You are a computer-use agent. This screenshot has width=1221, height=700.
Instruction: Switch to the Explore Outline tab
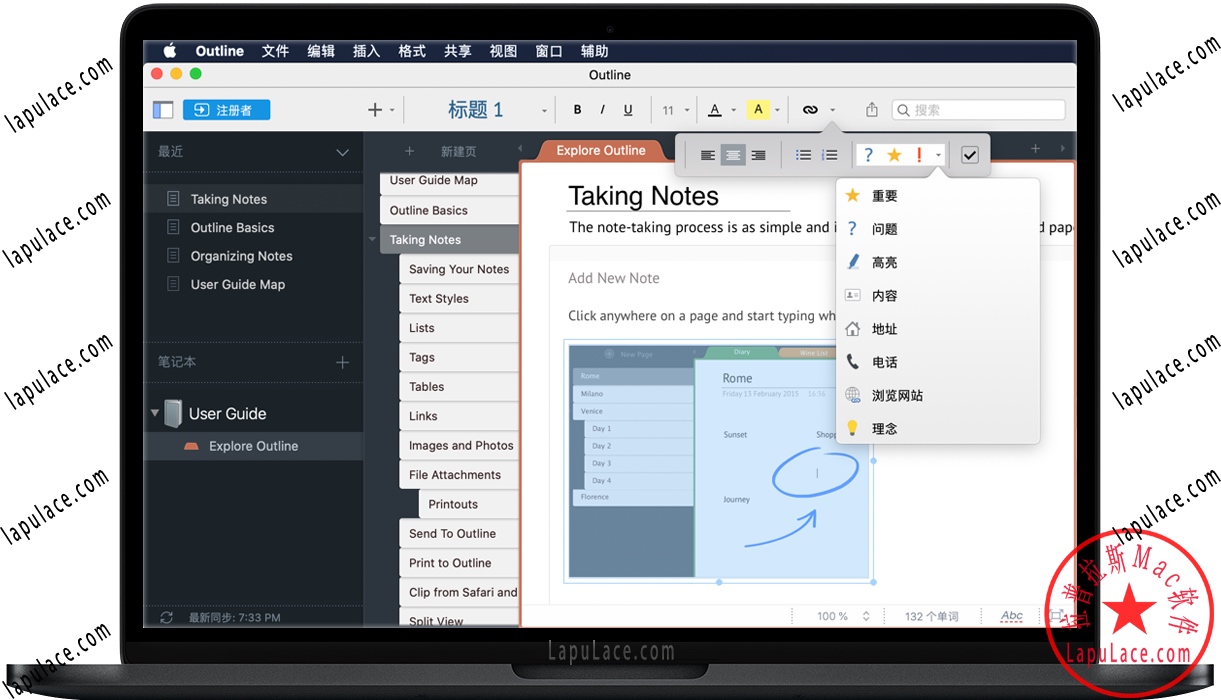pyautogui.click(x=601, y=150)
